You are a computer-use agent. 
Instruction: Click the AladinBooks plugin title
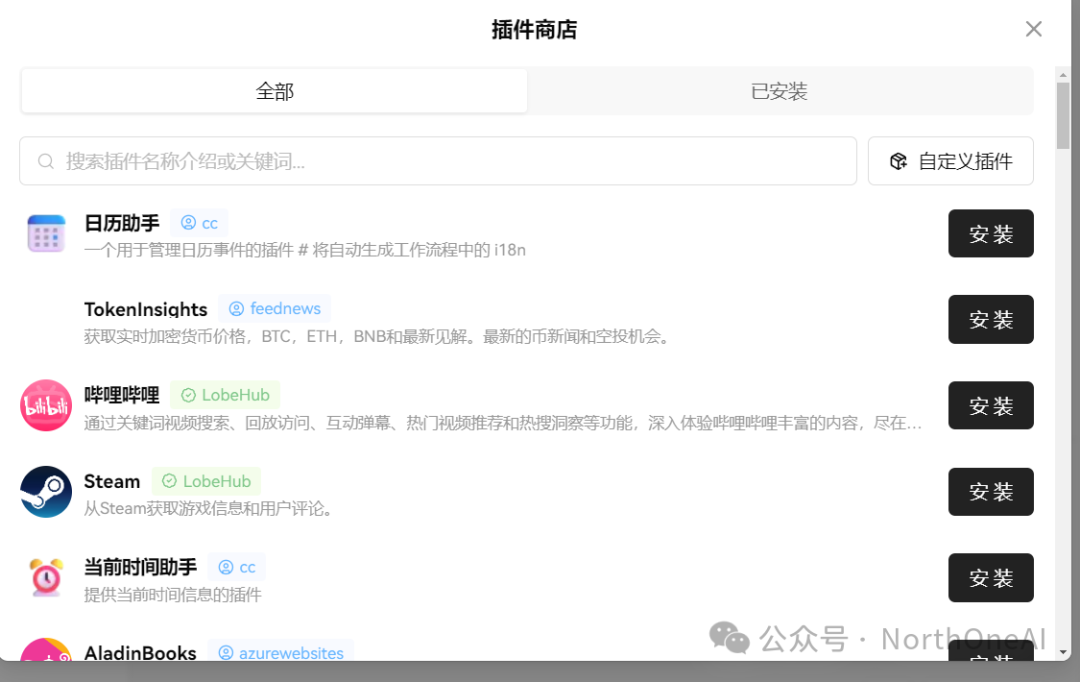pyautogui.click(x=141, y=652)
